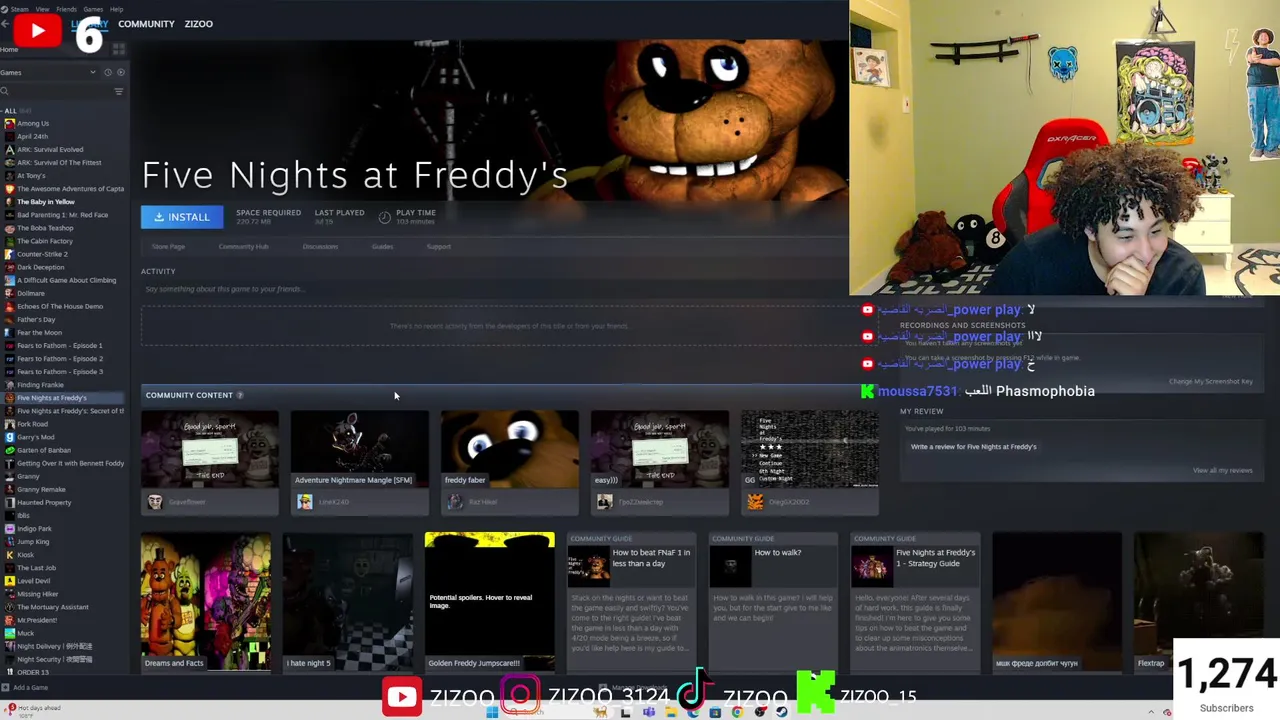Screen dimensions: 1280x720
Task: Click the blue INSTALL button
Action: tap(182, 217)
